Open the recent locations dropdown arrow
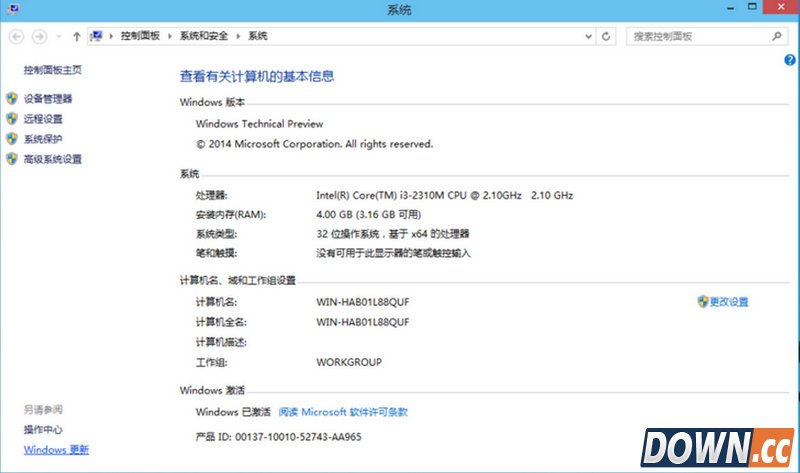800x473 pixels. point(59,36)
